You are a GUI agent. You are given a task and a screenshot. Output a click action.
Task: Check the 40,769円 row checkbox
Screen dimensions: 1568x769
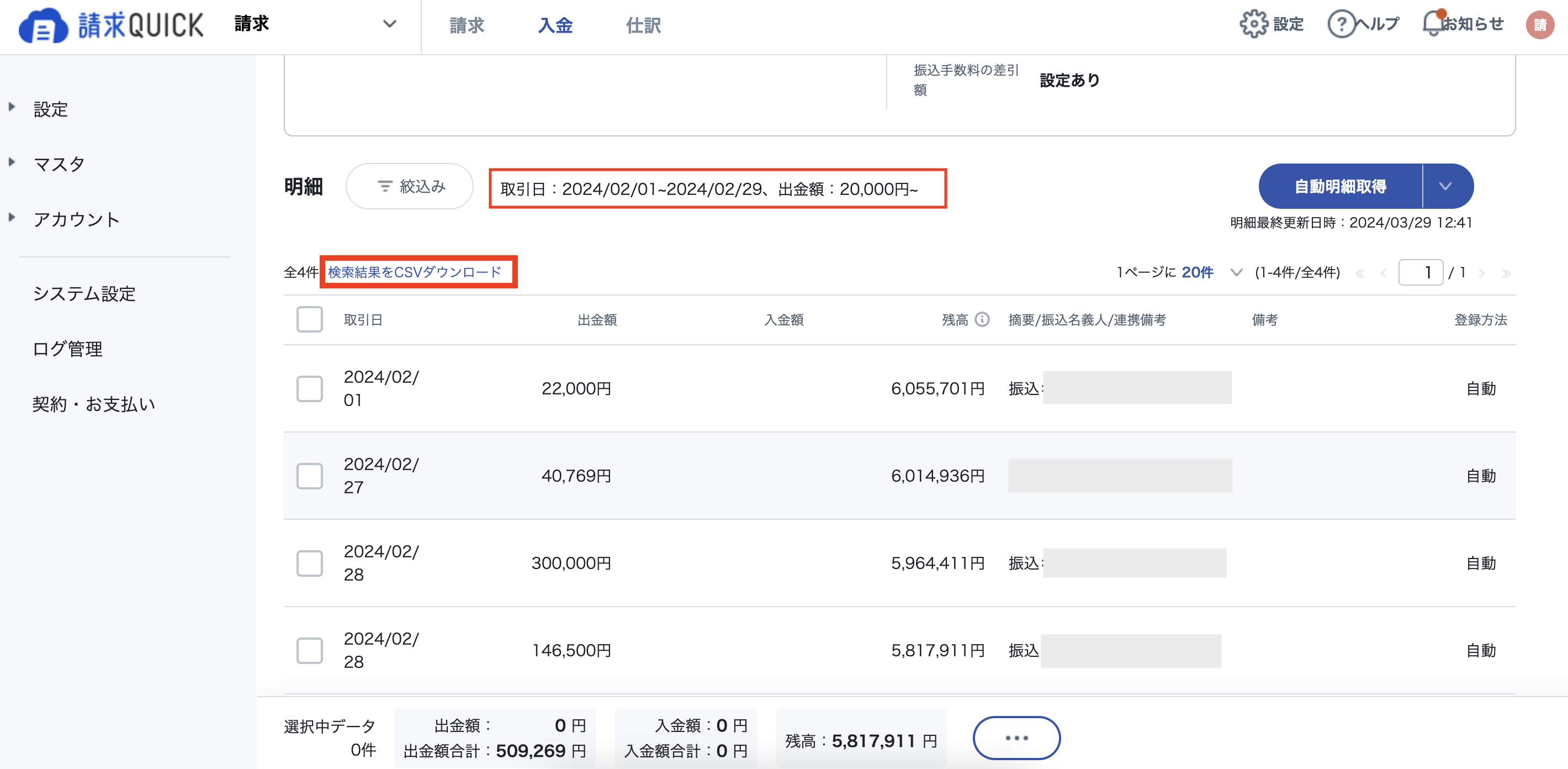pos(309,476)
